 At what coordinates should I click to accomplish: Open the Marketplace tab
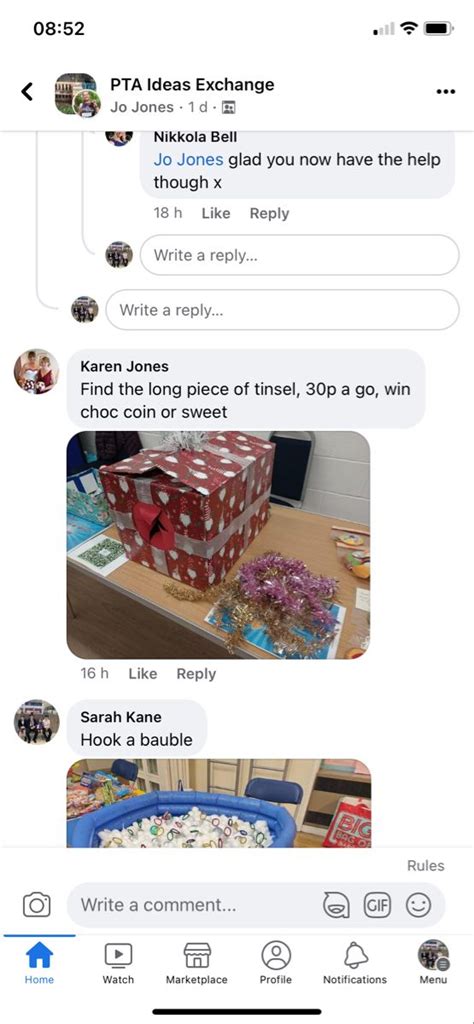click(x=197, y=963)
